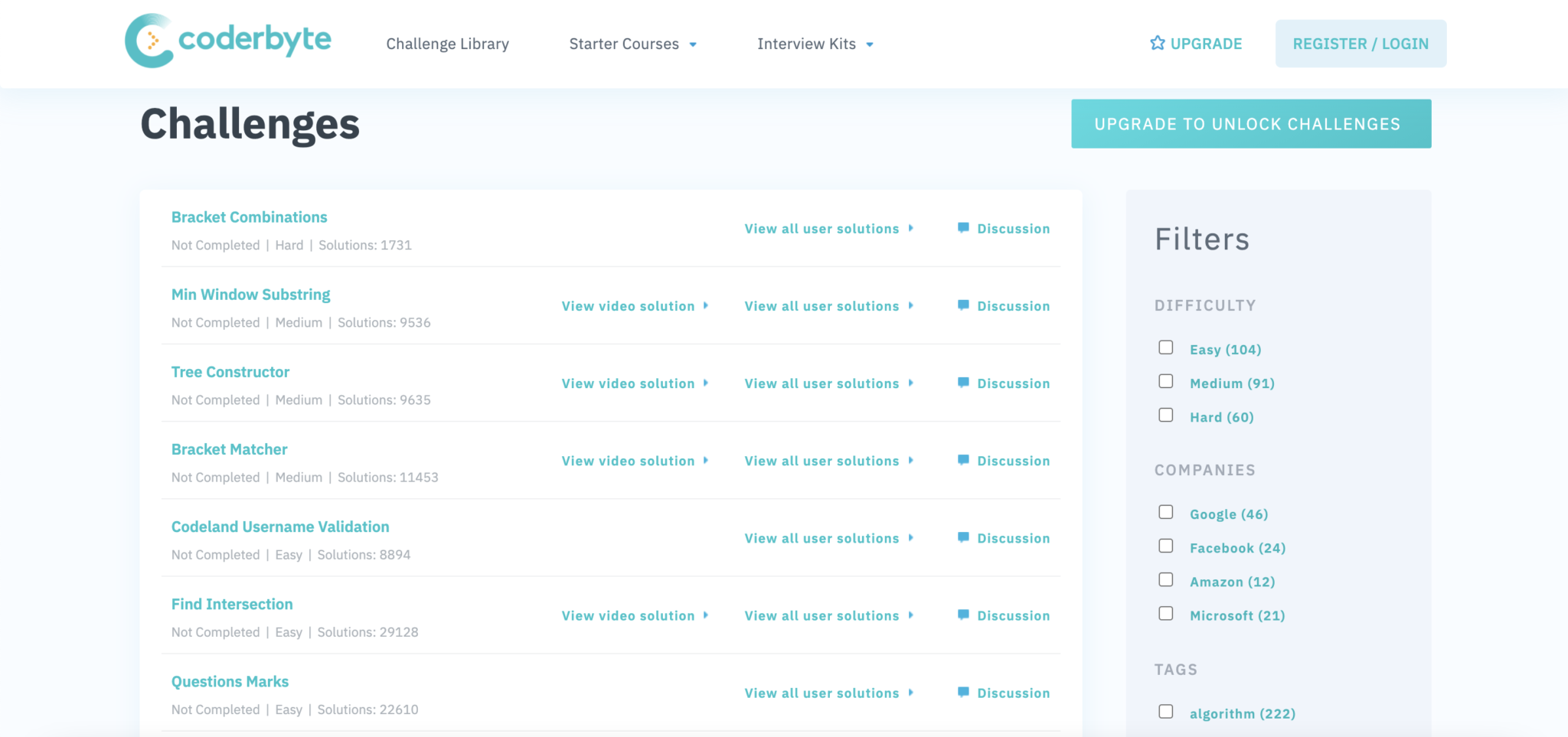Check the algorithm tag checkbox
Screen dimensions: 1568x737
click(x=1166, y=711)
